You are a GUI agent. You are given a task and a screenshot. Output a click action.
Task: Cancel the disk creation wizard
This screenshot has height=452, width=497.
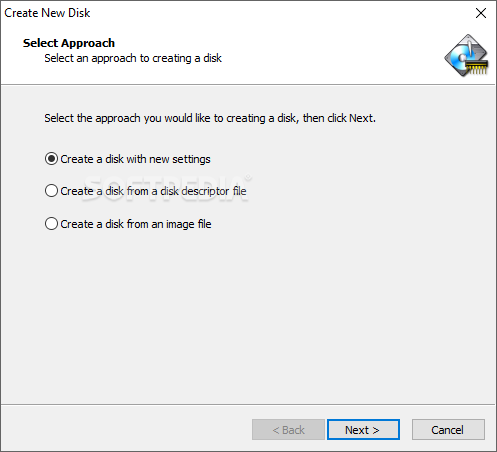[x=448, y=430]
